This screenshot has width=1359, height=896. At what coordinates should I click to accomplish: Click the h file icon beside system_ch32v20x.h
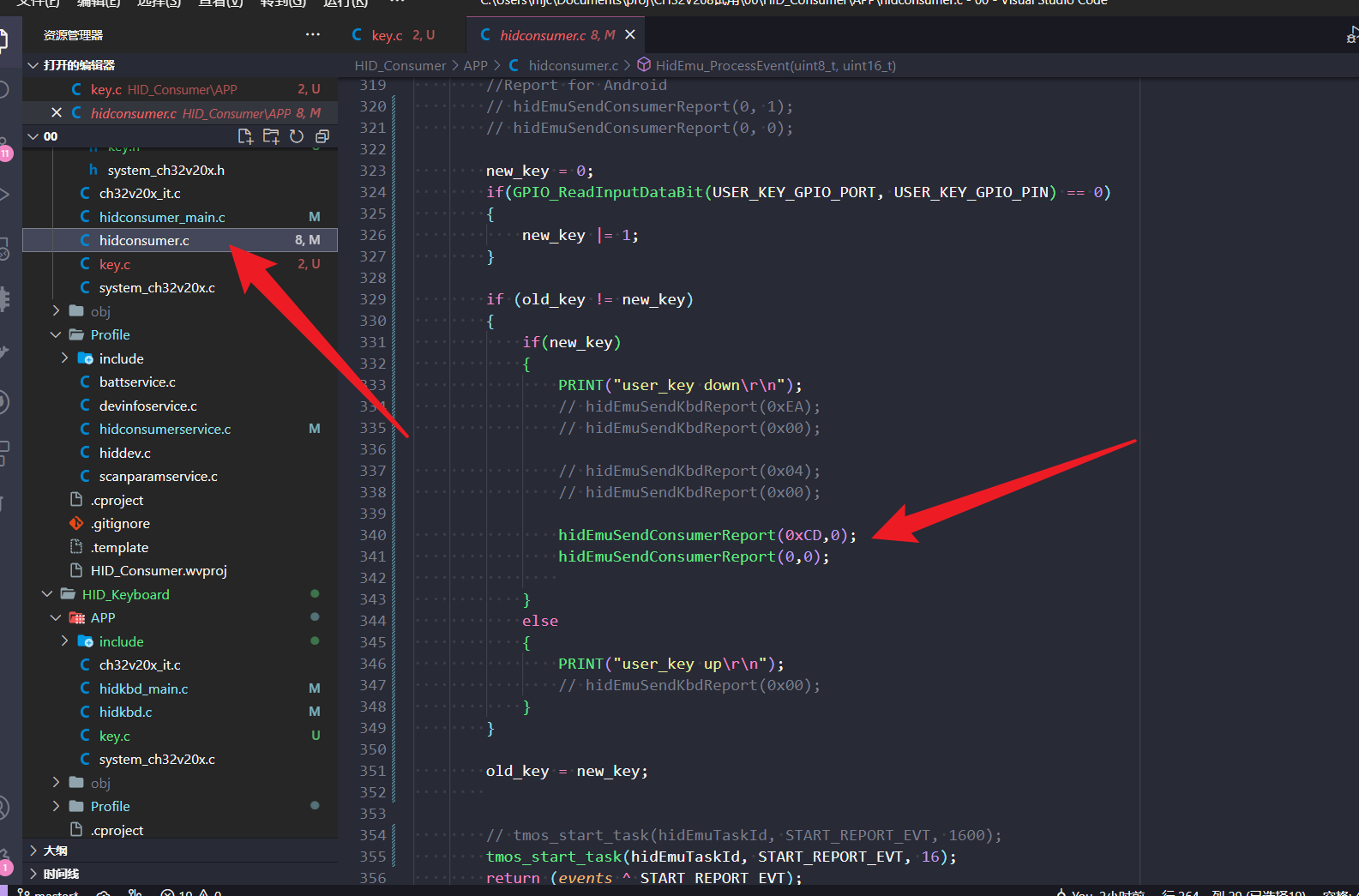pyautogui.click(x=93, y=170)
